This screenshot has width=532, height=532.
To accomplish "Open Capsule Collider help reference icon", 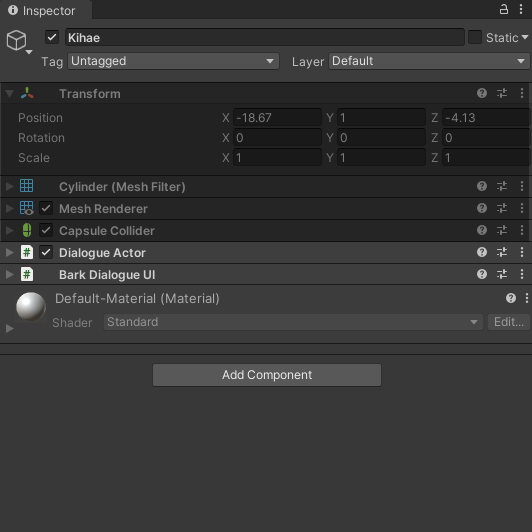I will coord(482,230).
